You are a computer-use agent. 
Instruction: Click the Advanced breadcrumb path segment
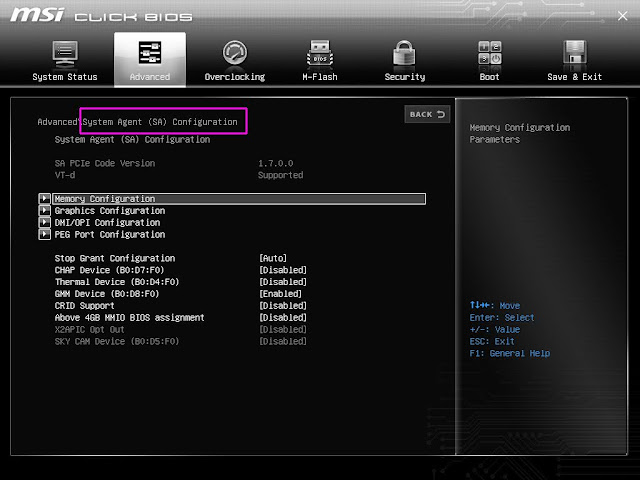(x=57, y=122)
